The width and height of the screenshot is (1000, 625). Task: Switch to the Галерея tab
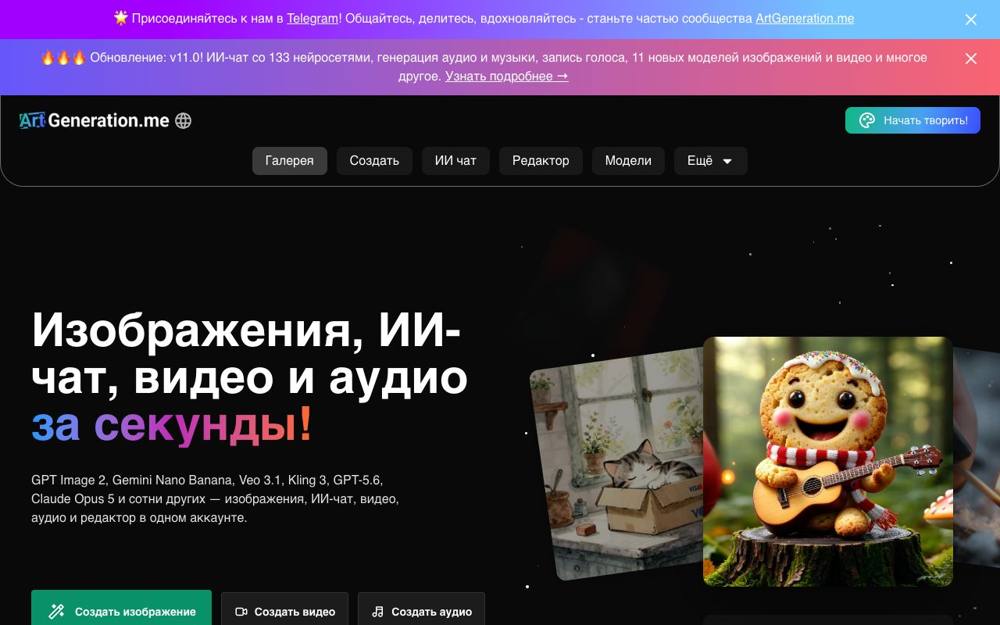[290, 161]
